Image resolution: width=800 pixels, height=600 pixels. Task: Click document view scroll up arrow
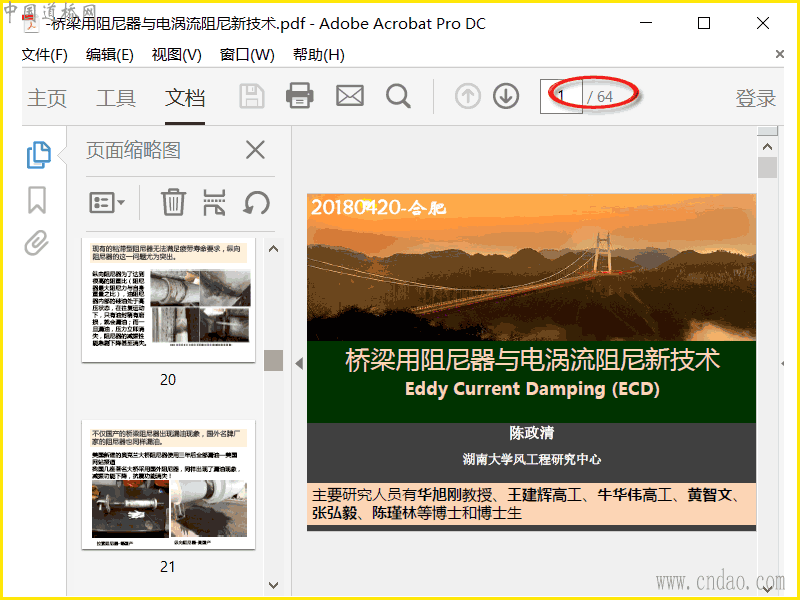pos(767,147)
